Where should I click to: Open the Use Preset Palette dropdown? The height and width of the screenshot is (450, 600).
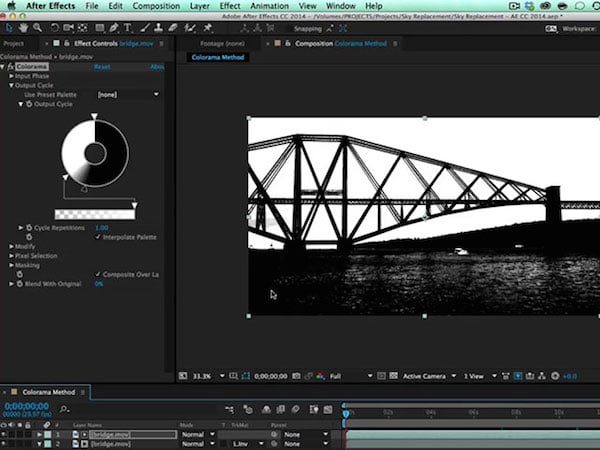pyautogui.click(x=128, y=95)
